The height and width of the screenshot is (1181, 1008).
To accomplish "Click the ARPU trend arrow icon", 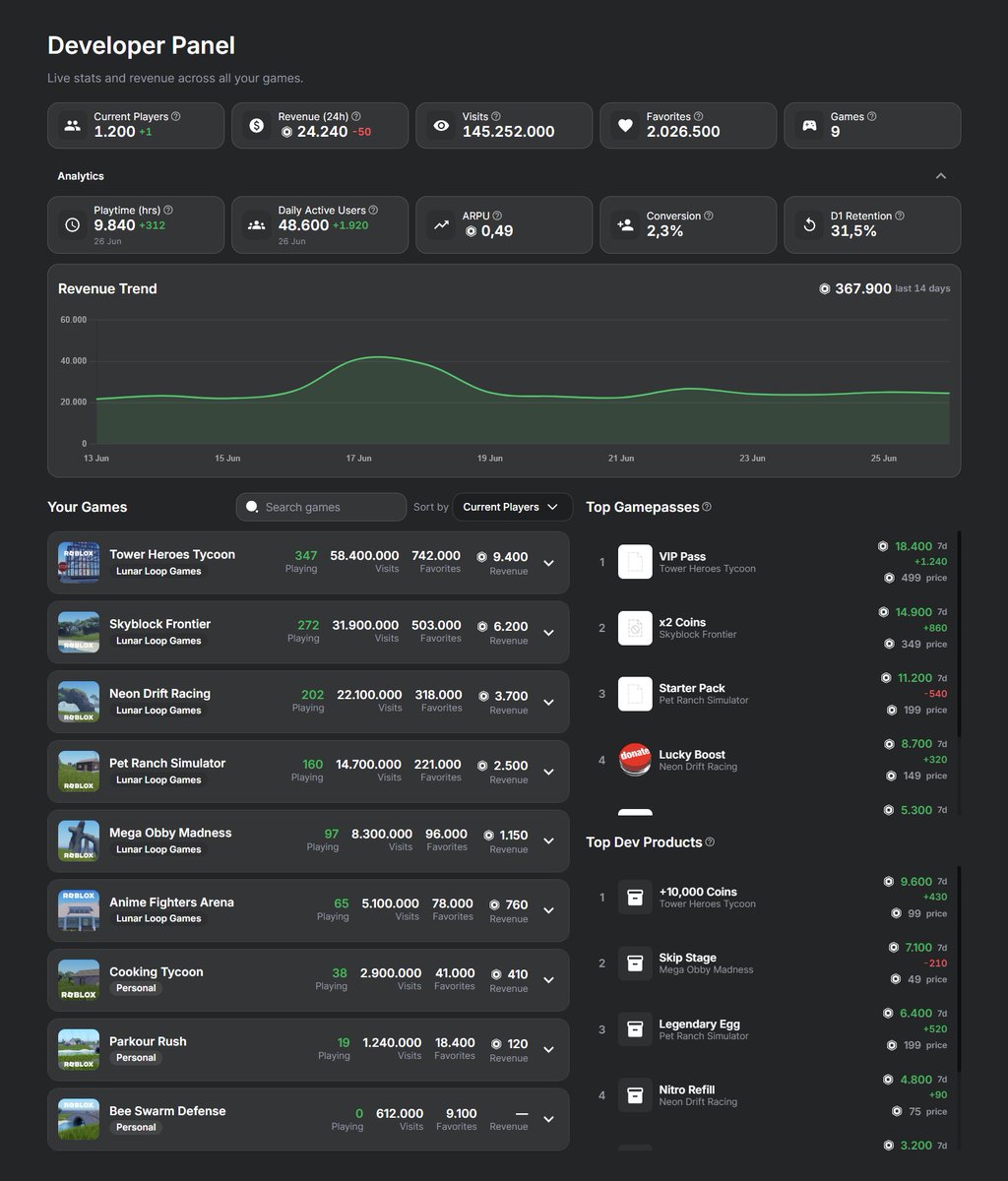I will click(441, 224).
